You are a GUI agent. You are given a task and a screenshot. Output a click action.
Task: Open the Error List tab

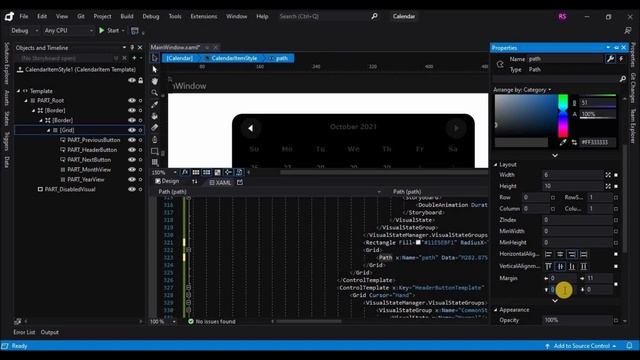point(24,332)
